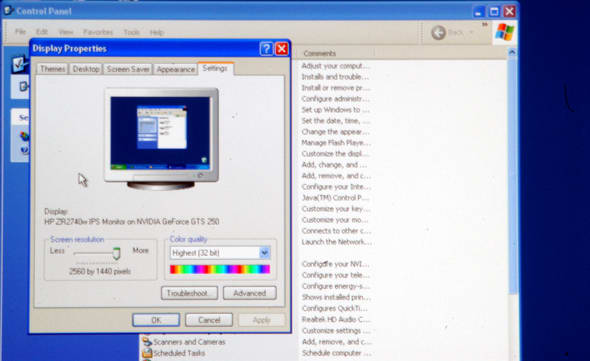
Task: Open the Scanners and Cameras icon
Action: (x=146, y=342)
